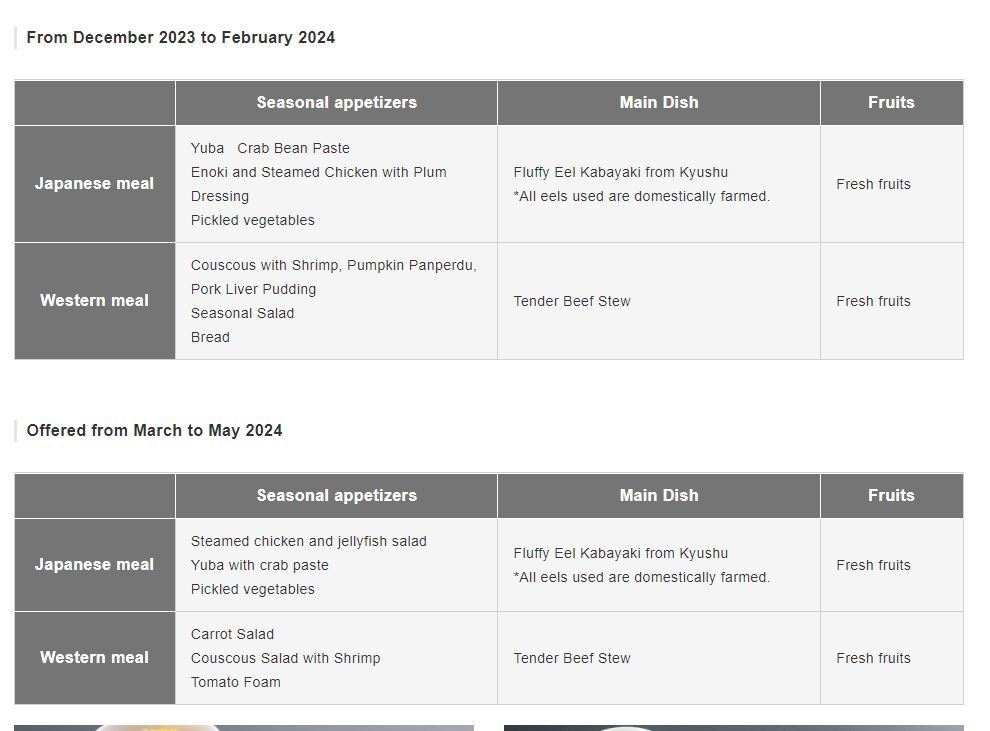Select 'Main Dish' header in first table

pos(659,102)
